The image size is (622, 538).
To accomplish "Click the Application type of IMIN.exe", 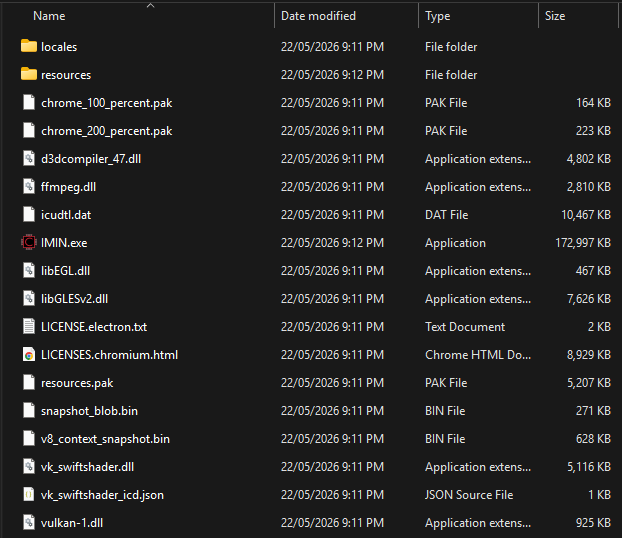I will (455, 243).
